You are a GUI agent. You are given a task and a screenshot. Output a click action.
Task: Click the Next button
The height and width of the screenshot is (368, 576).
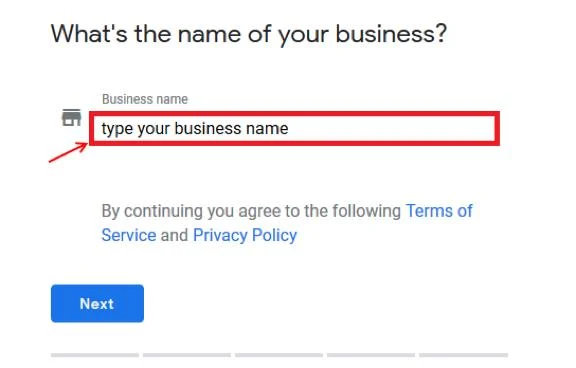[97, 303]
